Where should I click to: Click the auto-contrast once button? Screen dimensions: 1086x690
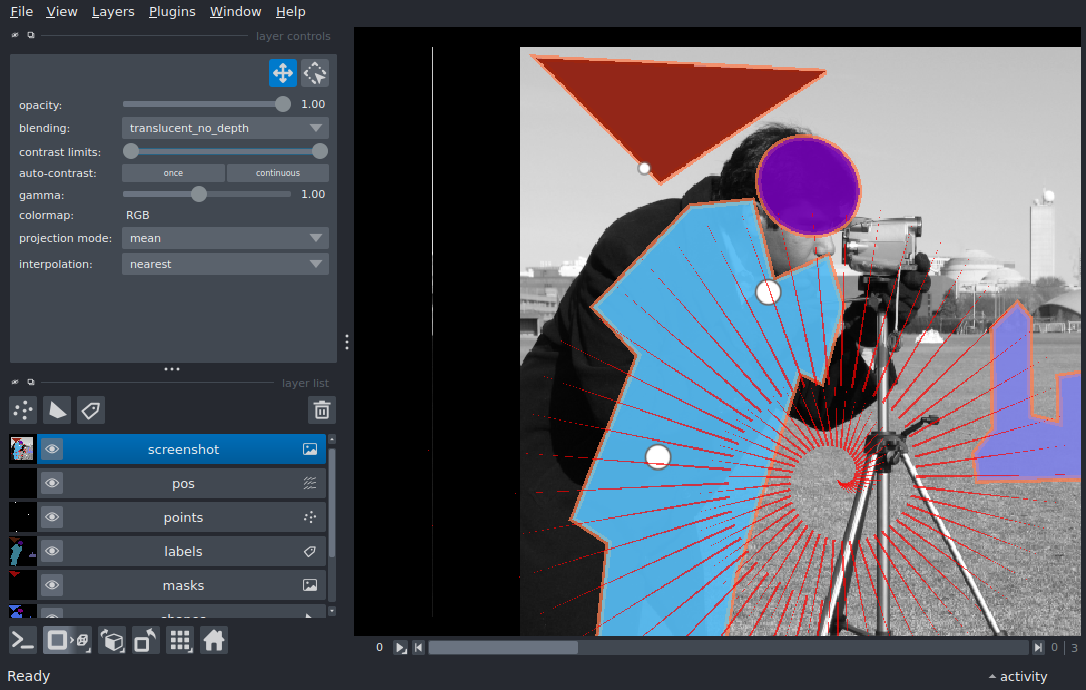tap(173, 173)
